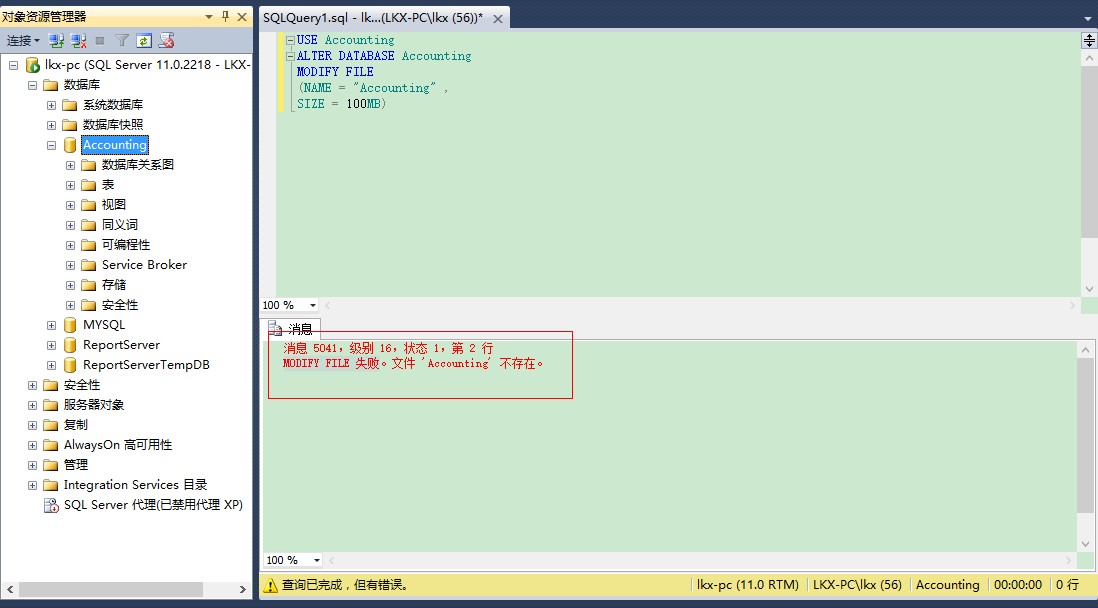
Task: Click the Object Explorer horizontal scrollbar
Action: [x=120, y=589]
